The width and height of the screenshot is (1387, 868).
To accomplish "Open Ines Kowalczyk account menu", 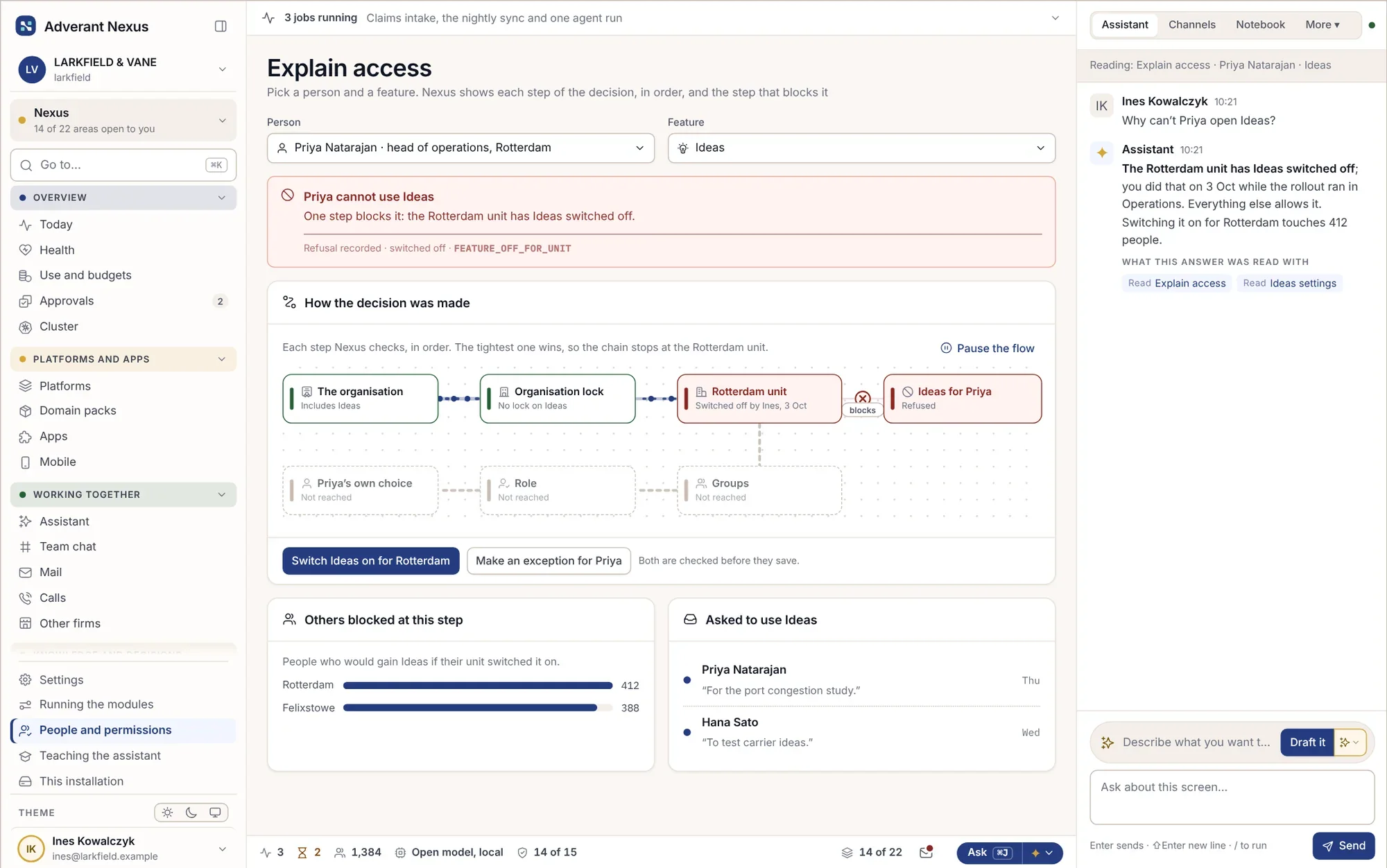I will 123,849.
